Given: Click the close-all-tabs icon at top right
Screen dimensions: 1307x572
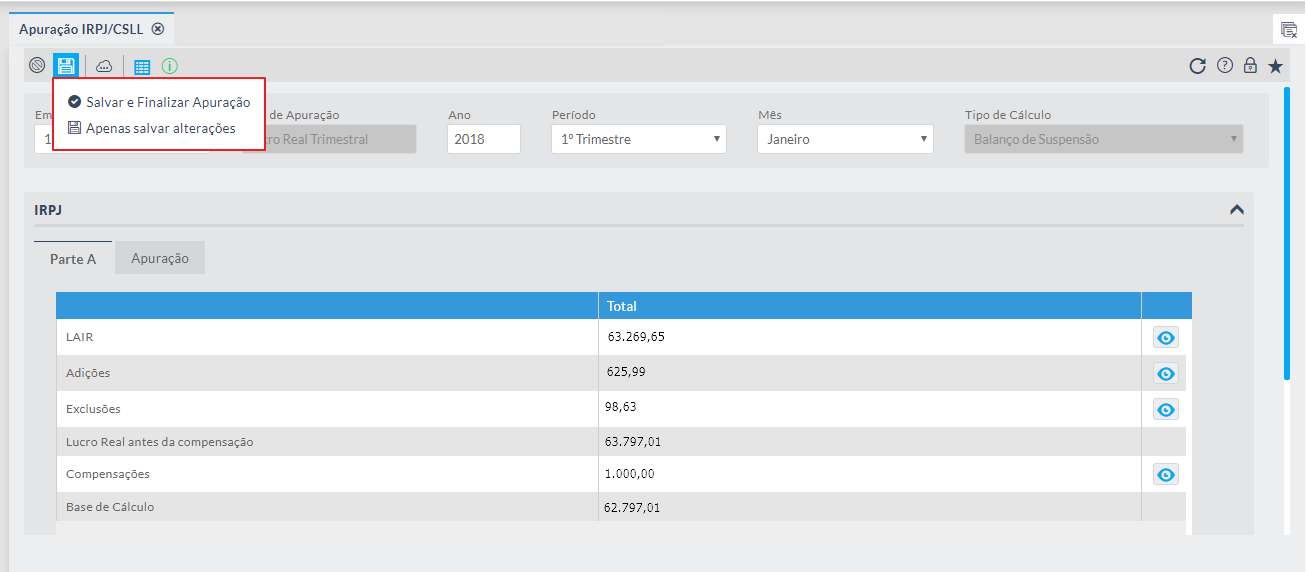Looking at the screenshot, I should (x=1288, y=29).
